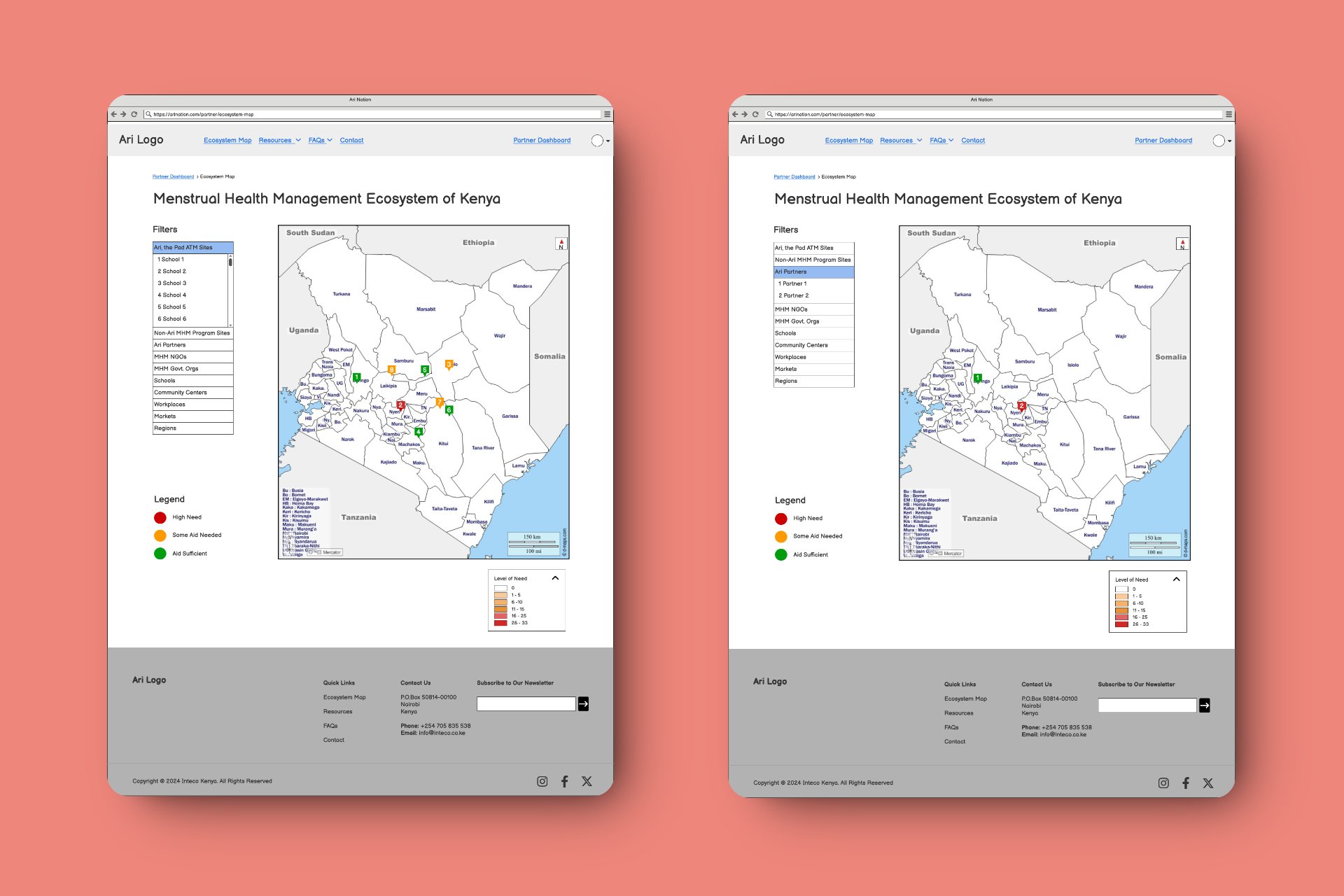This screenshot has width=1344, height=896.
Task: Open Facebook icon in left mockup footer
Action: 564,781
